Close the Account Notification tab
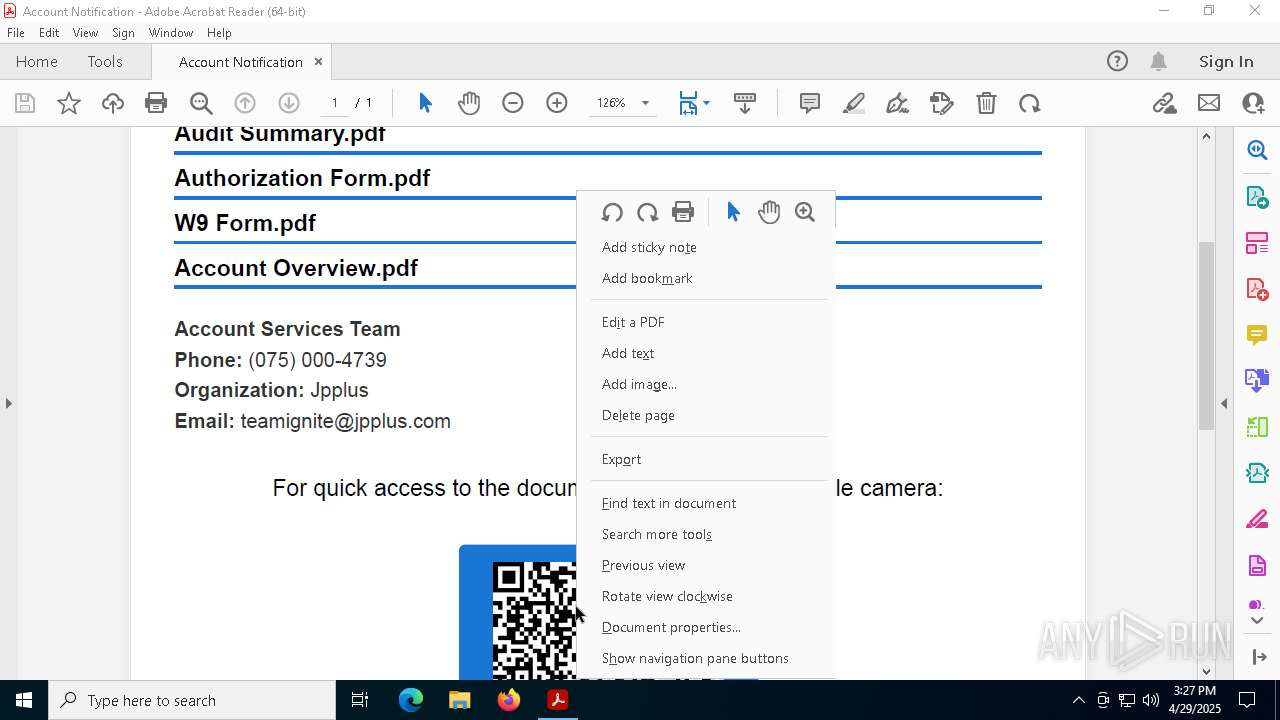 click(318, 61)
